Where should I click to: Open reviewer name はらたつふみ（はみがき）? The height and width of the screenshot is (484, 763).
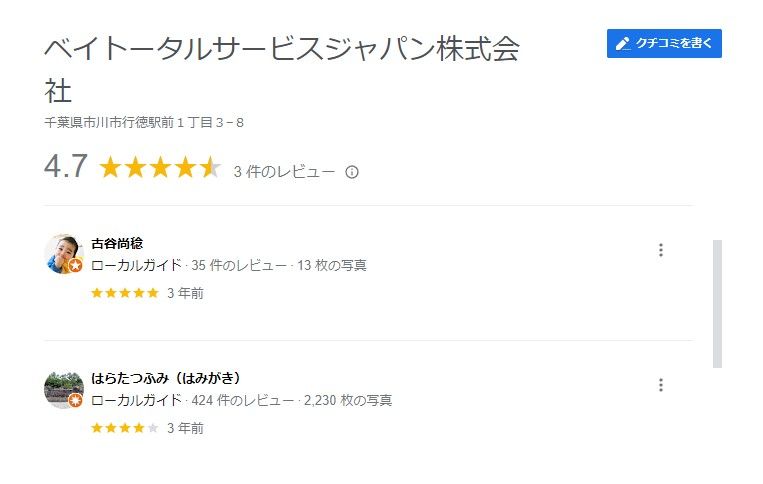(x=165, y=378)
